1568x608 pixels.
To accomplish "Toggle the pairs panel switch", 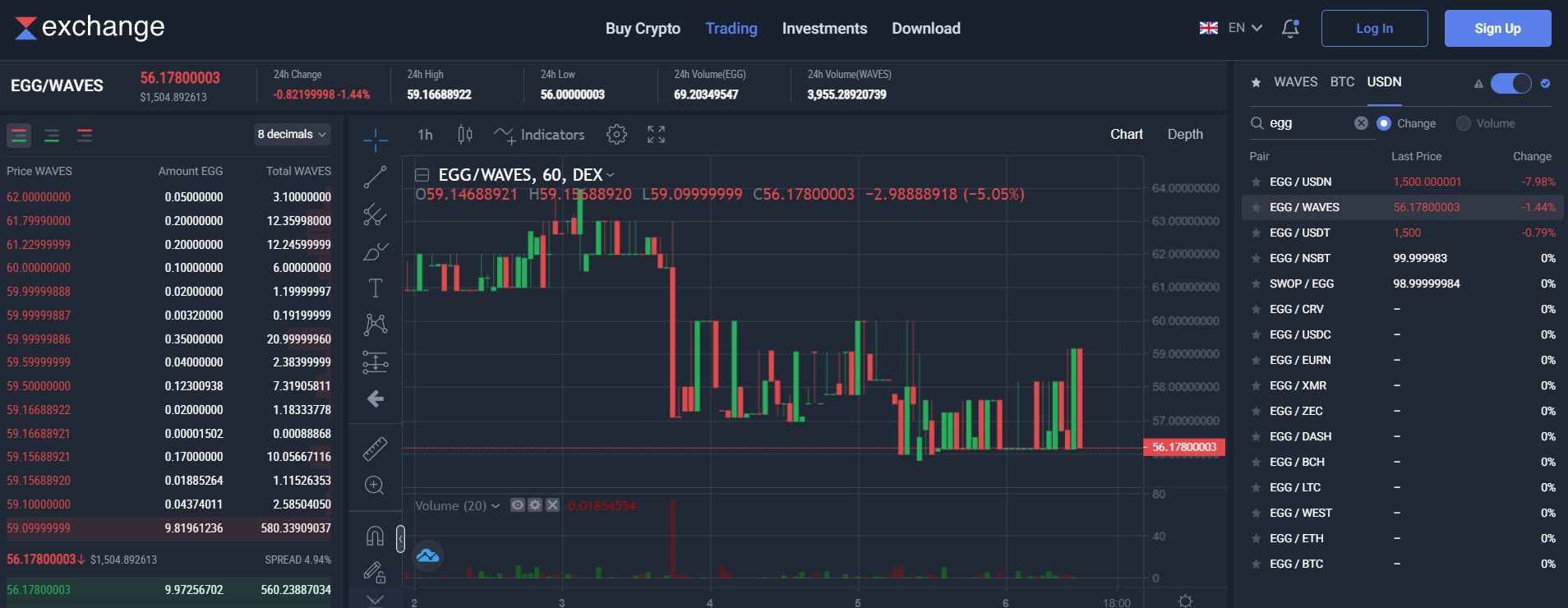I will click(1510, 83).
